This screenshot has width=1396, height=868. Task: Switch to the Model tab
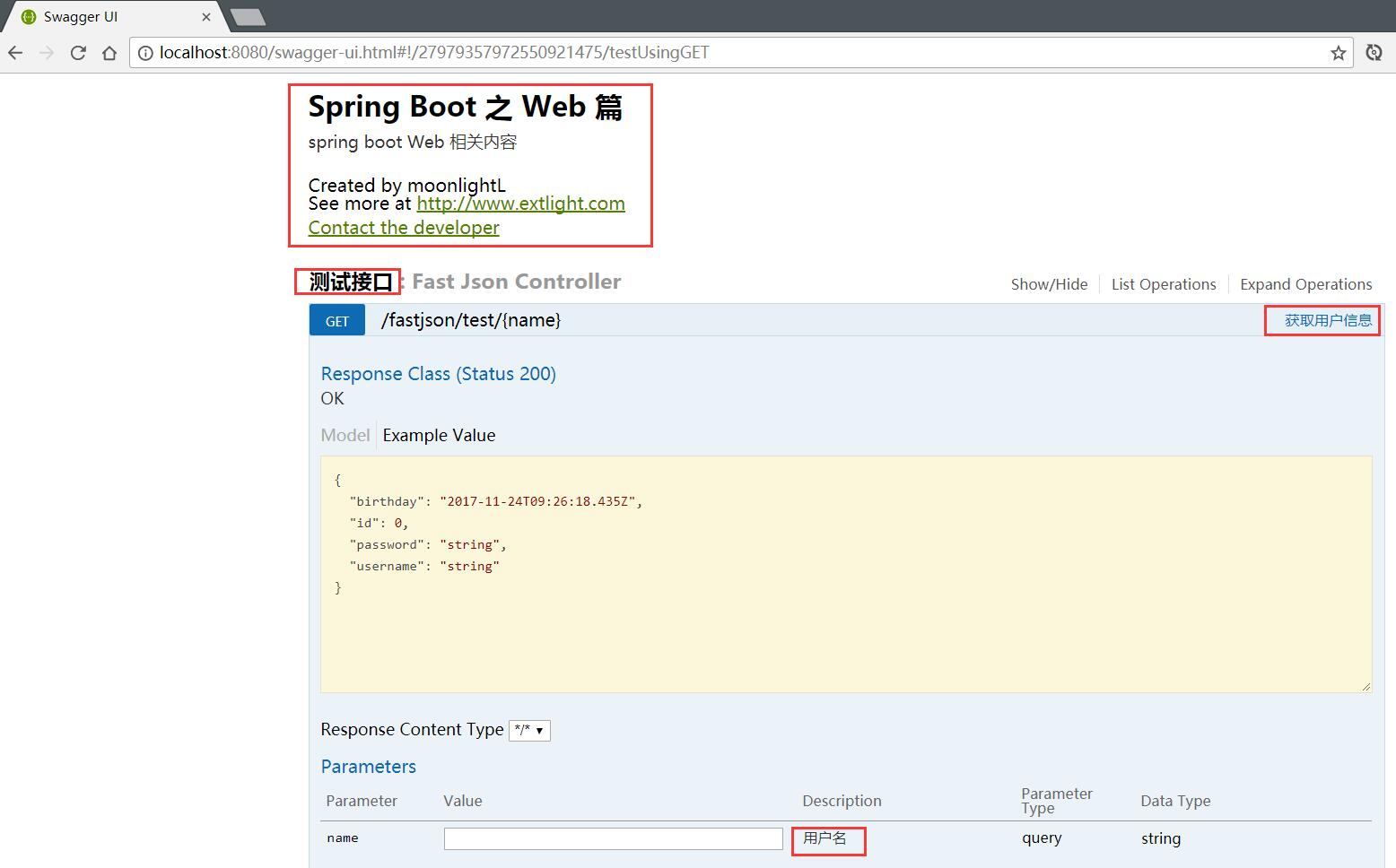[x=345, y=435]
